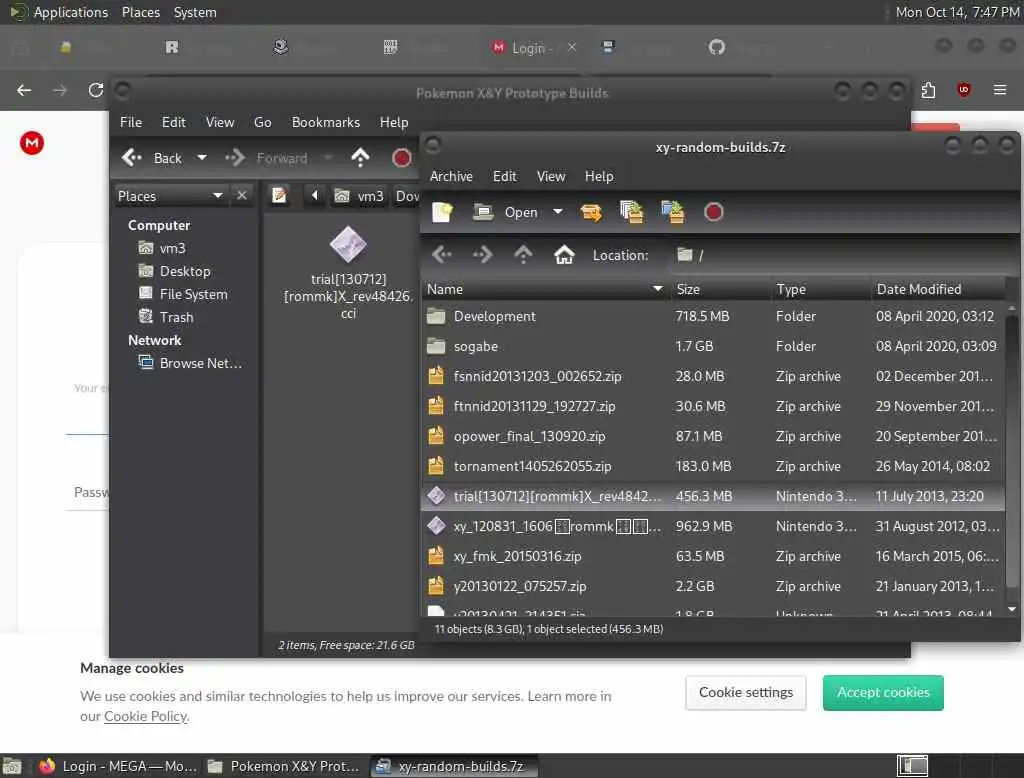Go forward in archive location history
This screenshot has height=778, width=1024.
(483, 255)
